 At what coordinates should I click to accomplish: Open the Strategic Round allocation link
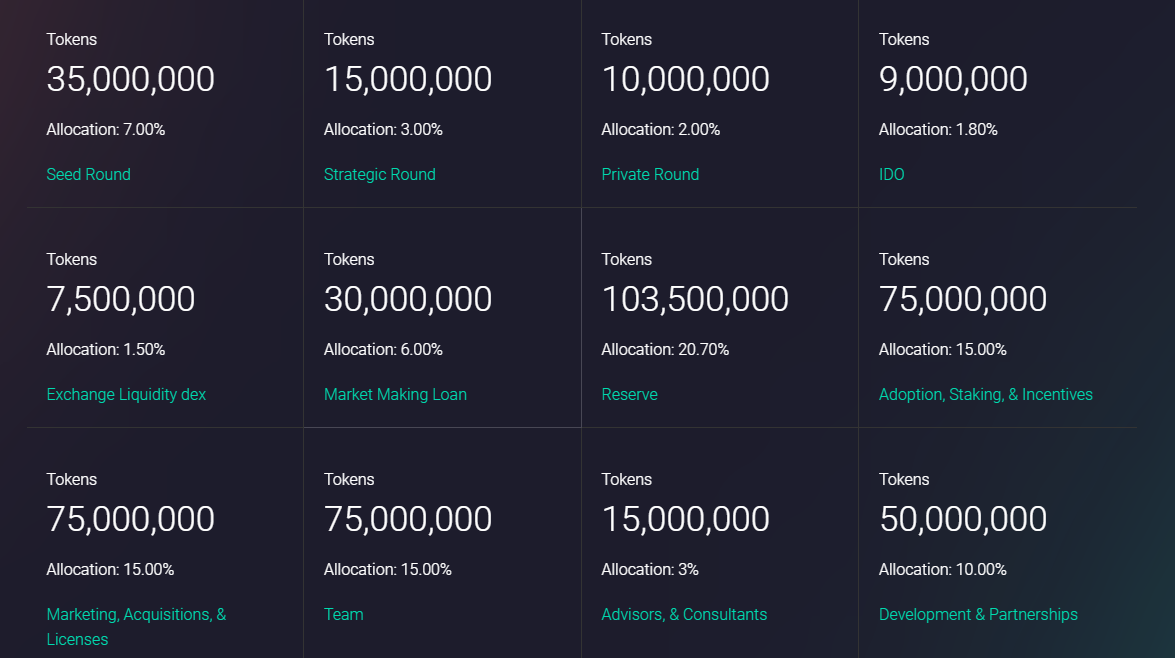click(x=379, y=175)
